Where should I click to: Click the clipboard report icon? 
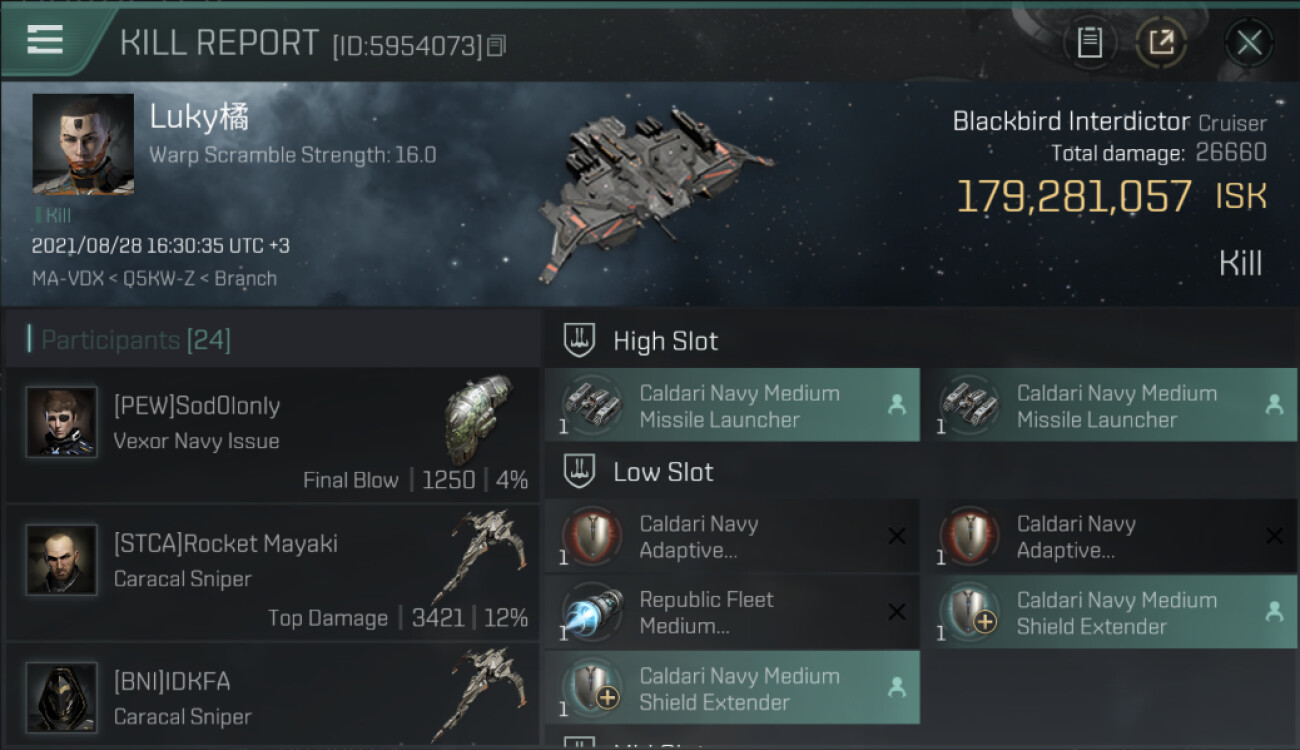tap(1089, 42)
